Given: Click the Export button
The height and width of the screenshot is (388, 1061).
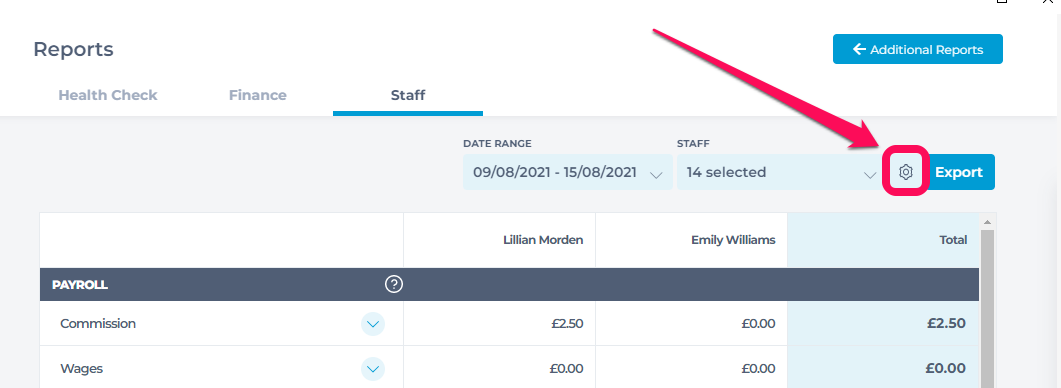Looking at the screenshot, I should click(959, 172).
